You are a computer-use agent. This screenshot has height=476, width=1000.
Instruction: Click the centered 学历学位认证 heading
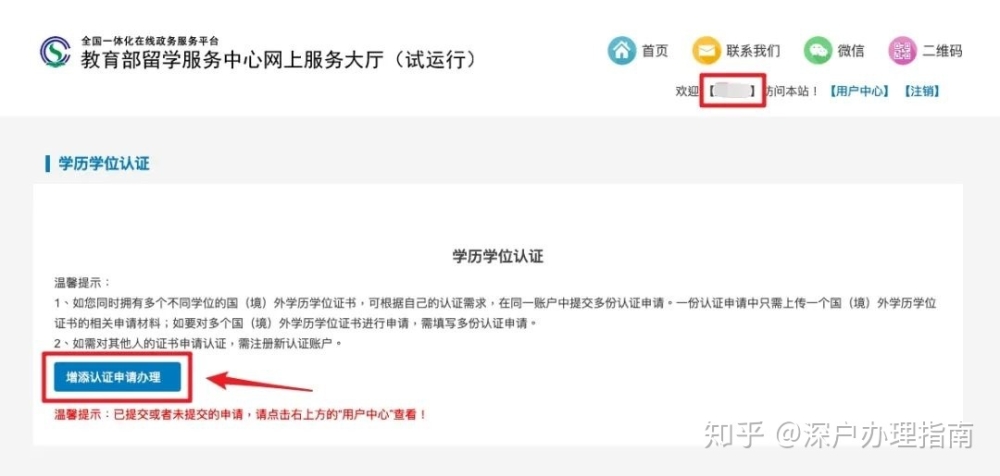click(x=497, y=257)
